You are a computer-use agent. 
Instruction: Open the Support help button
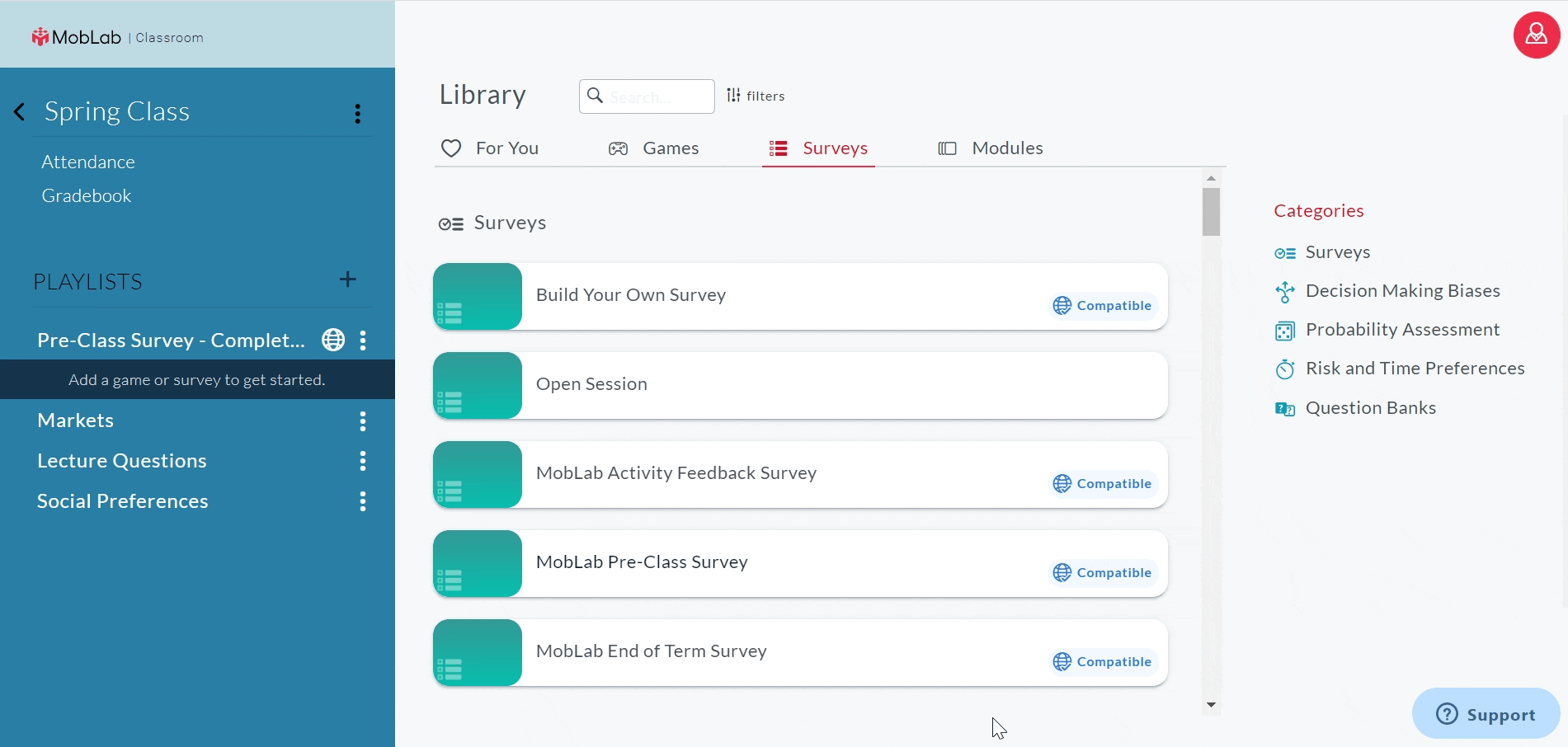[1486, 714]
